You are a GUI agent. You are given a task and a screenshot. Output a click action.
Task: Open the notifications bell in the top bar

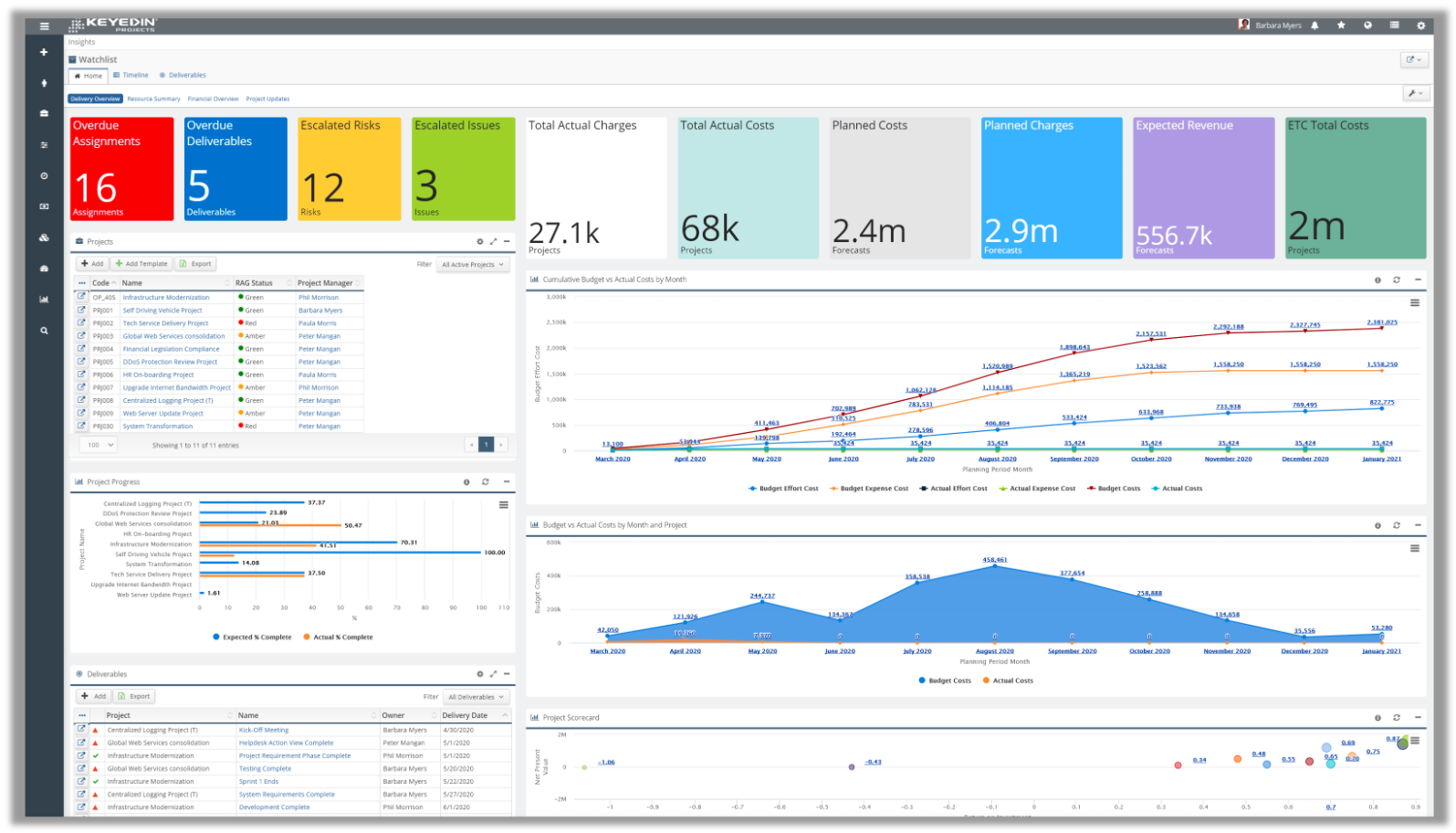(1315, 26)
